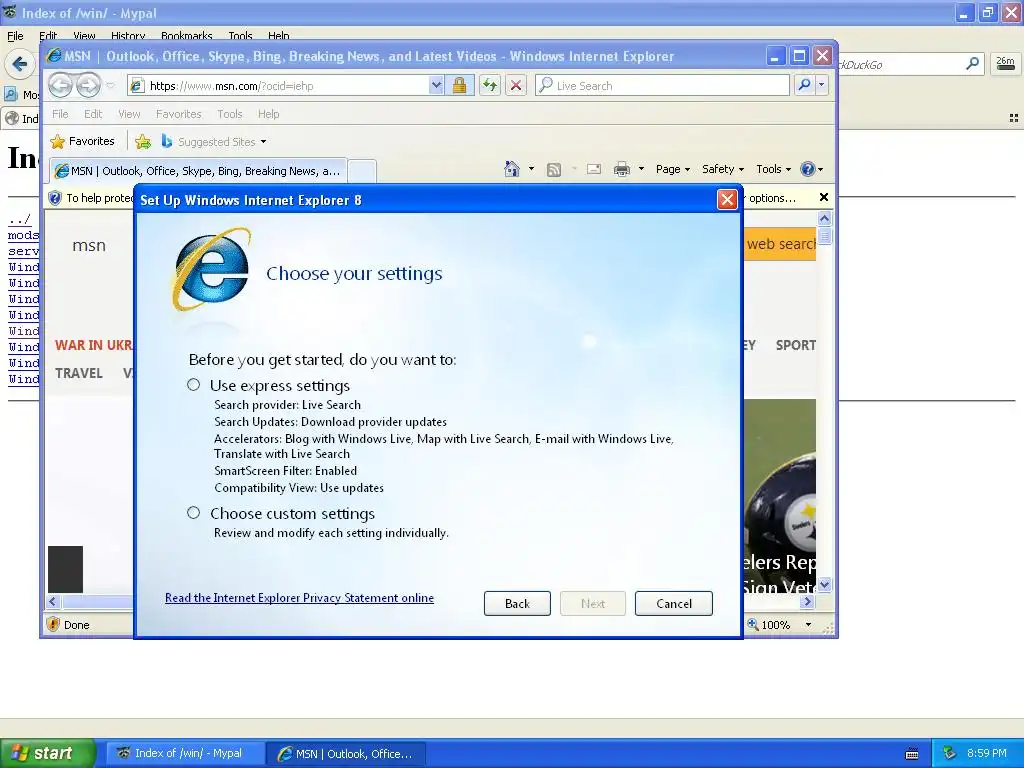
Task: Click the RSS feeds icon
Action: pyautogui.click(x=554, y=170)
